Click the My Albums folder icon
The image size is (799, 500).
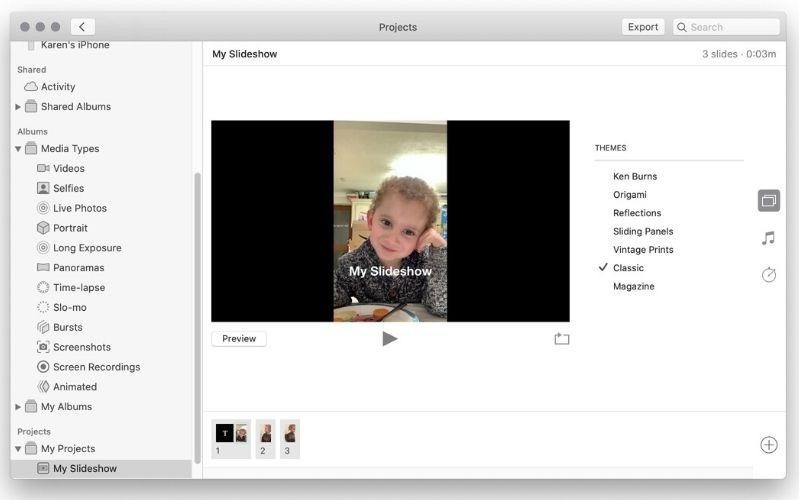tap(31, 406)
